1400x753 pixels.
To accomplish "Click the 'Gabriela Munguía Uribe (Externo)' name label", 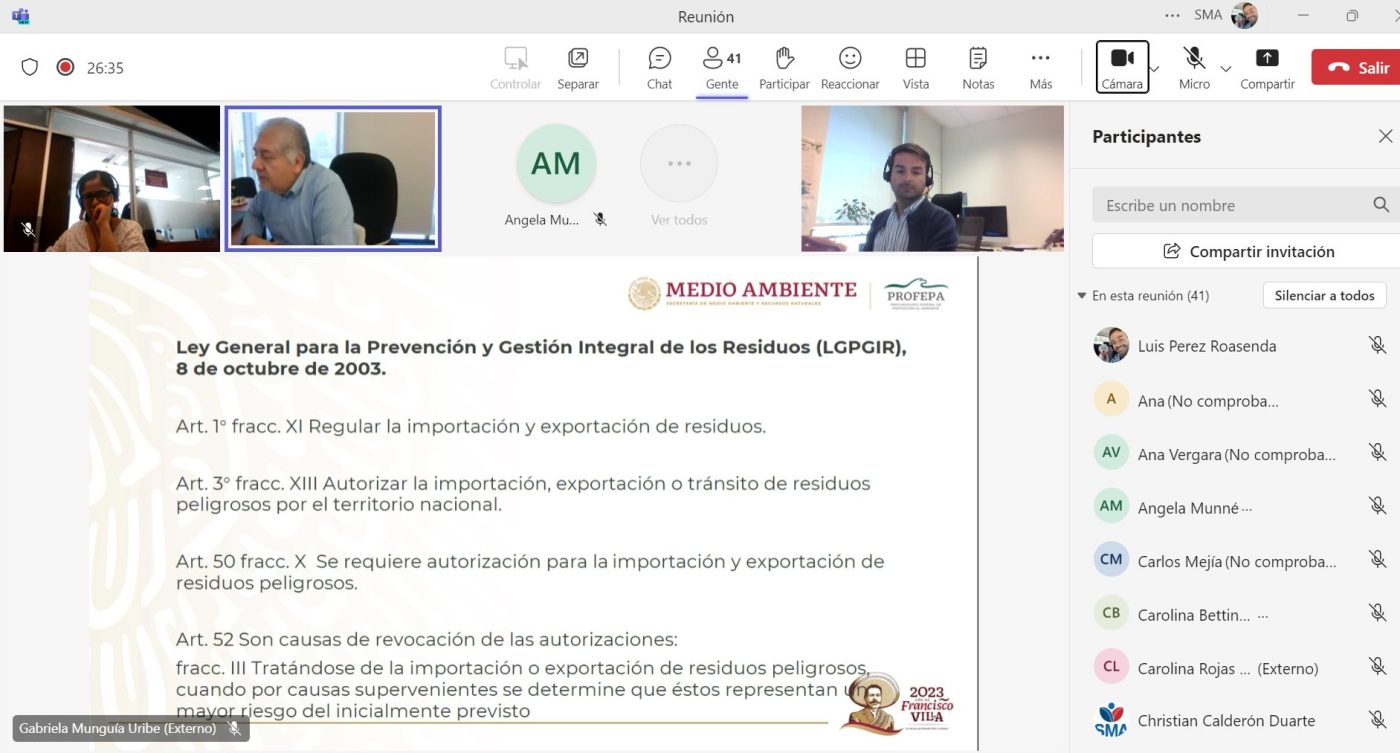I will coord(117,728).
